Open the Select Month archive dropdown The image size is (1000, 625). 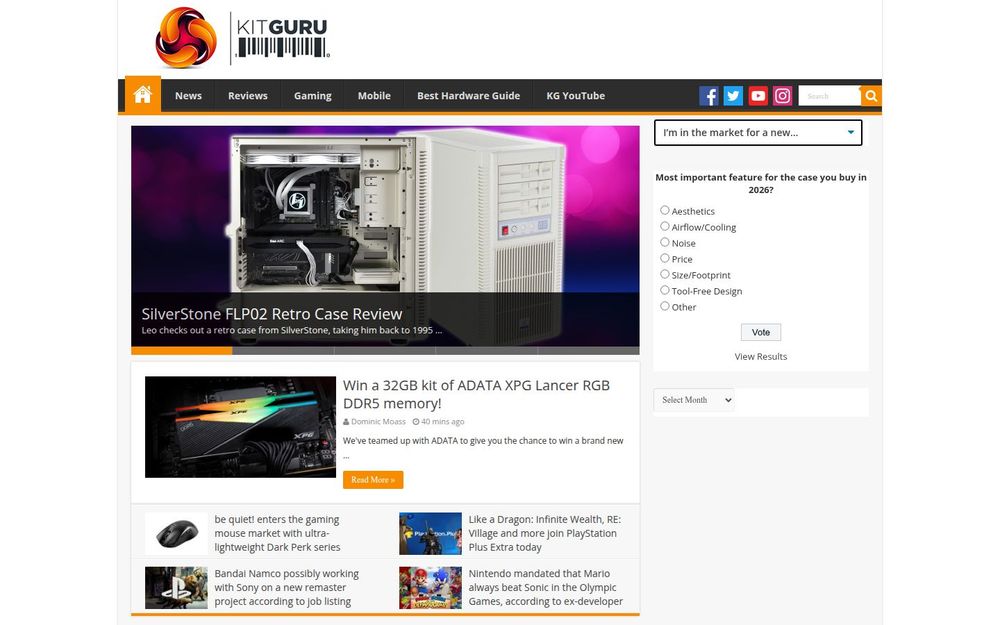click(693, 400)
